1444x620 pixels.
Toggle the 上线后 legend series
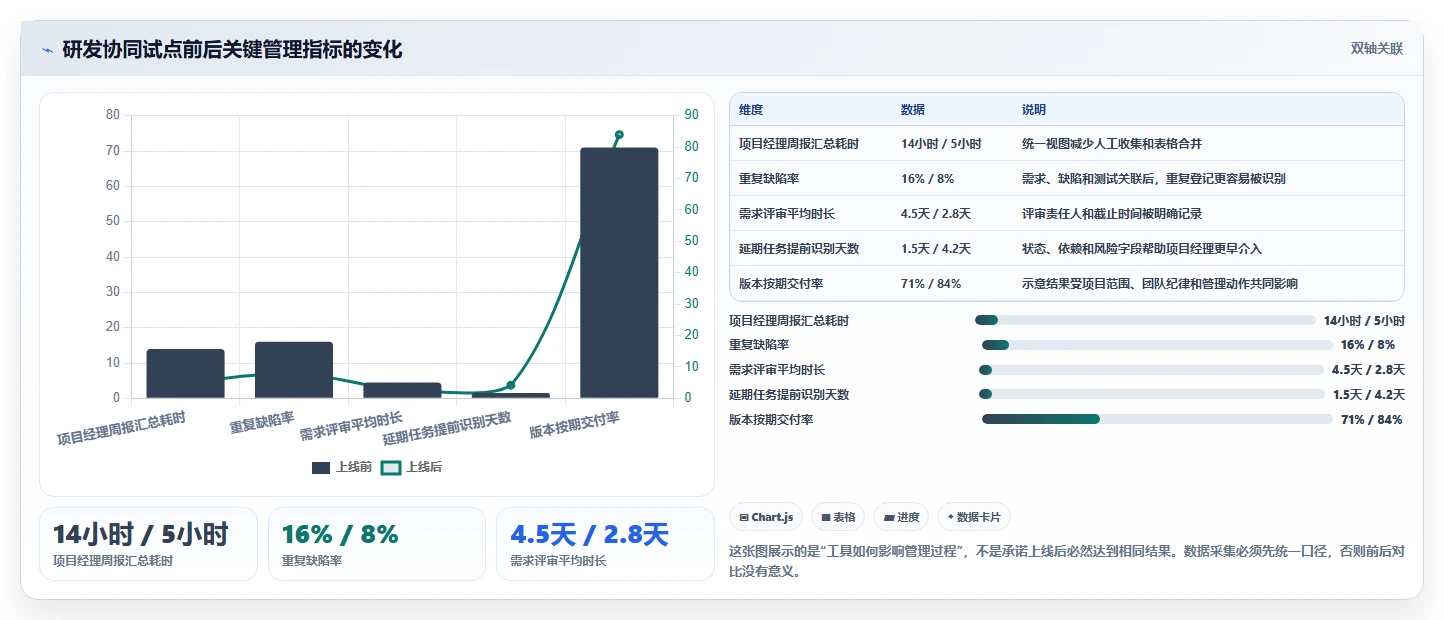click(x=411, y=467)
